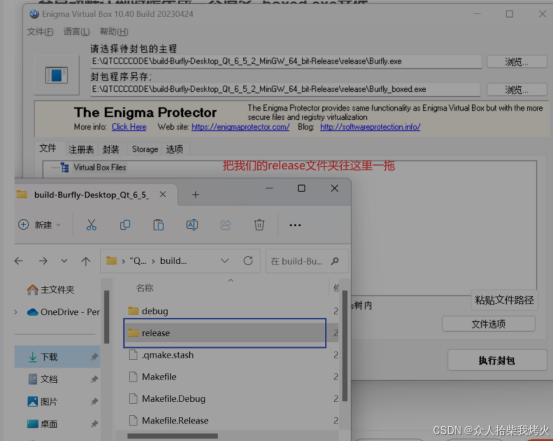The image size is (554, 442).
Task: Click the Copy icon in Explorer toolbar
Action: (x=125, y=225)
